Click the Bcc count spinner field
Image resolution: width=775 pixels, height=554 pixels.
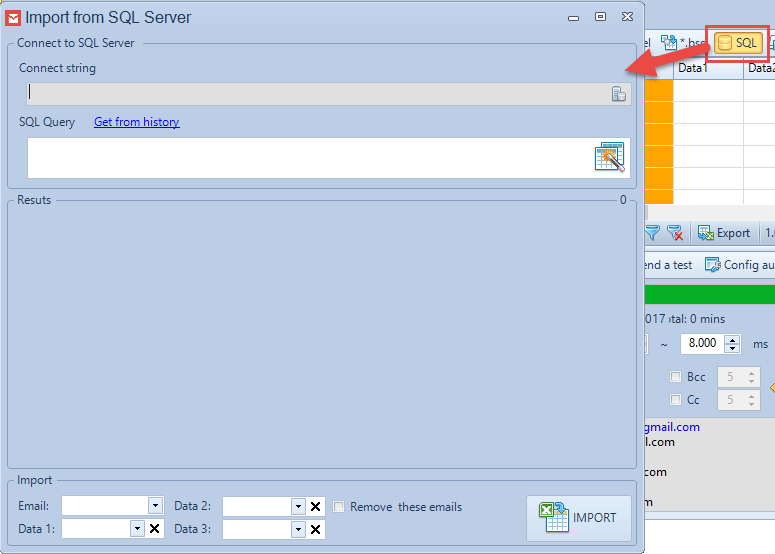pos(738,377)
